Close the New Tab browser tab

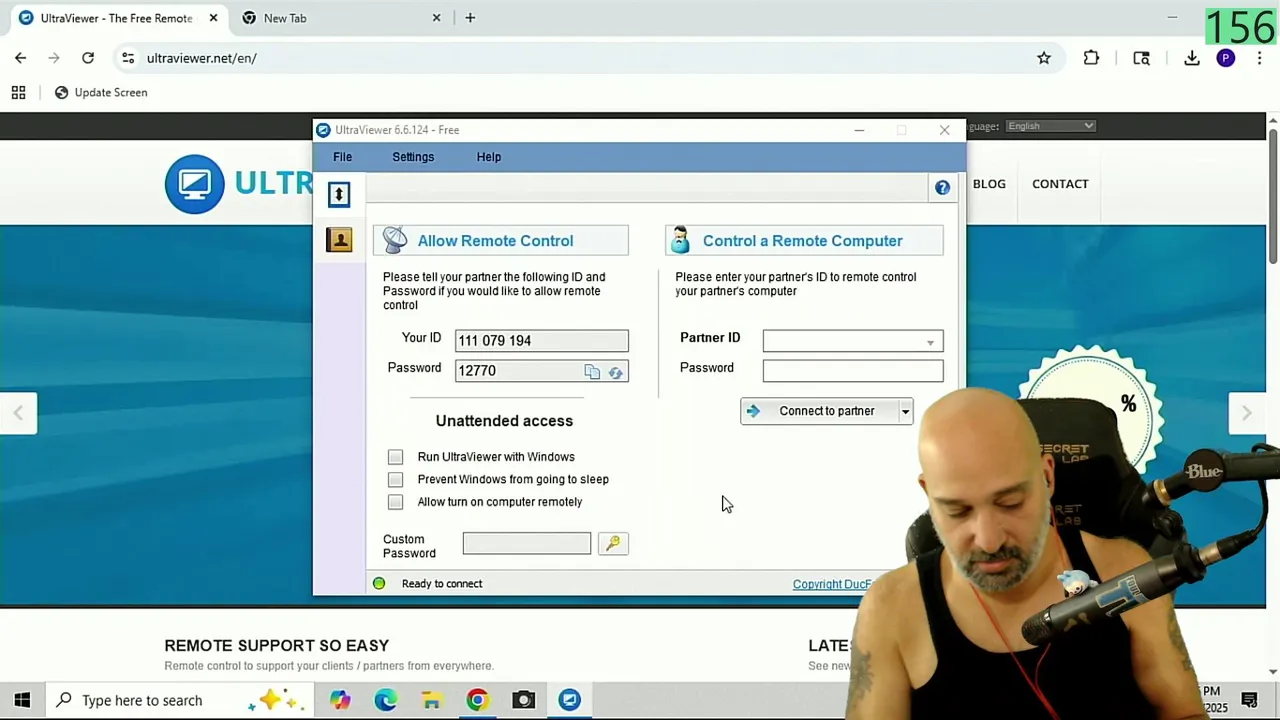[x=436, y=18]
